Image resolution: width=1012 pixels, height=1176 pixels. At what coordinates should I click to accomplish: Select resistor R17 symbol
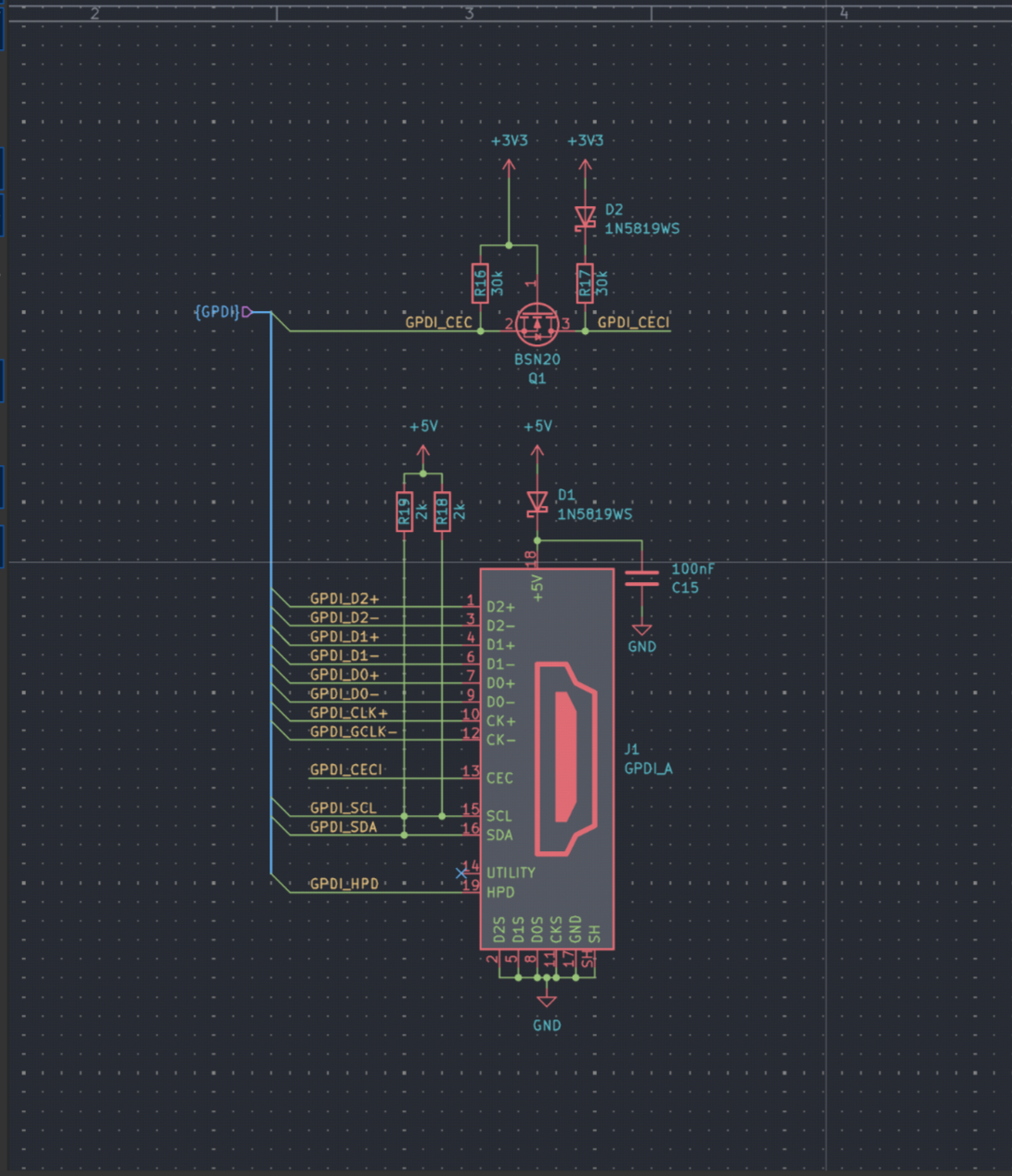coord(585,283)
